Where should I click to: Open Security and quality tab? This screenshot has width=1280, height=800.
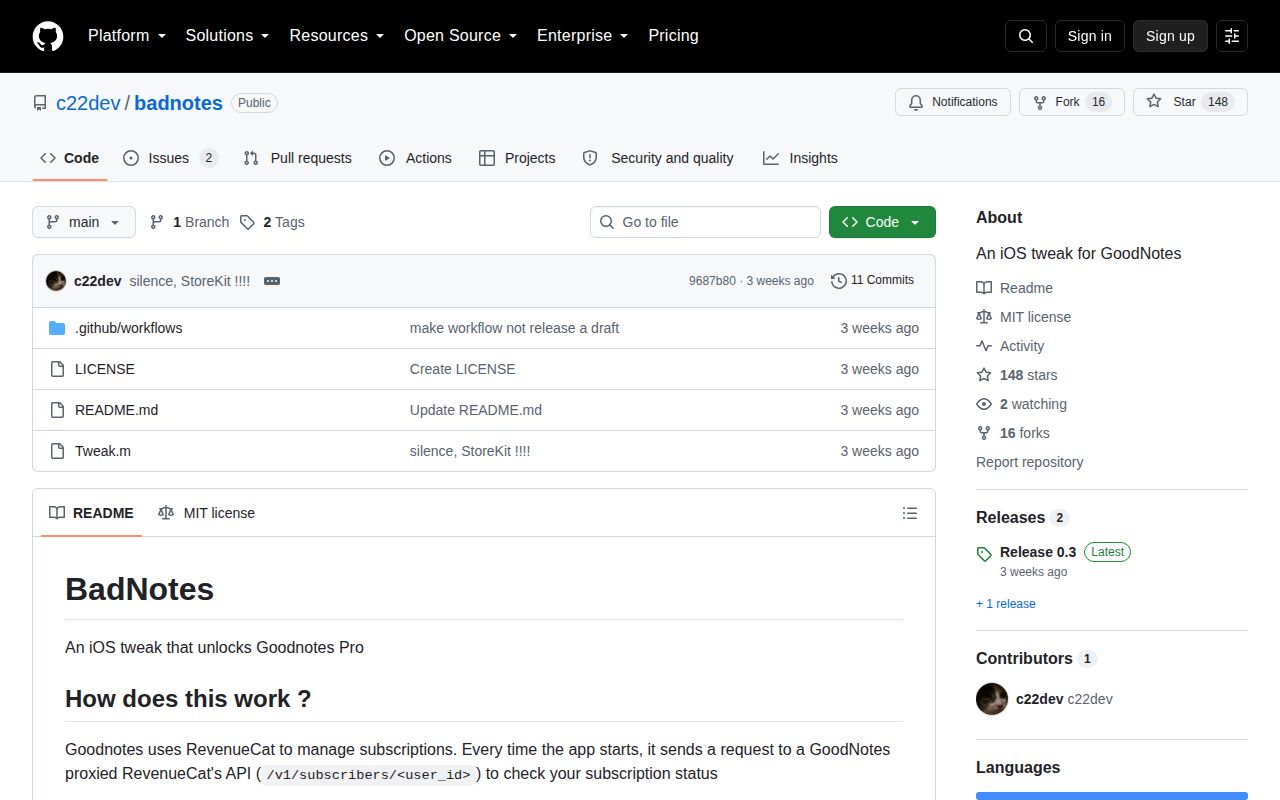click(x=658, y=158)
